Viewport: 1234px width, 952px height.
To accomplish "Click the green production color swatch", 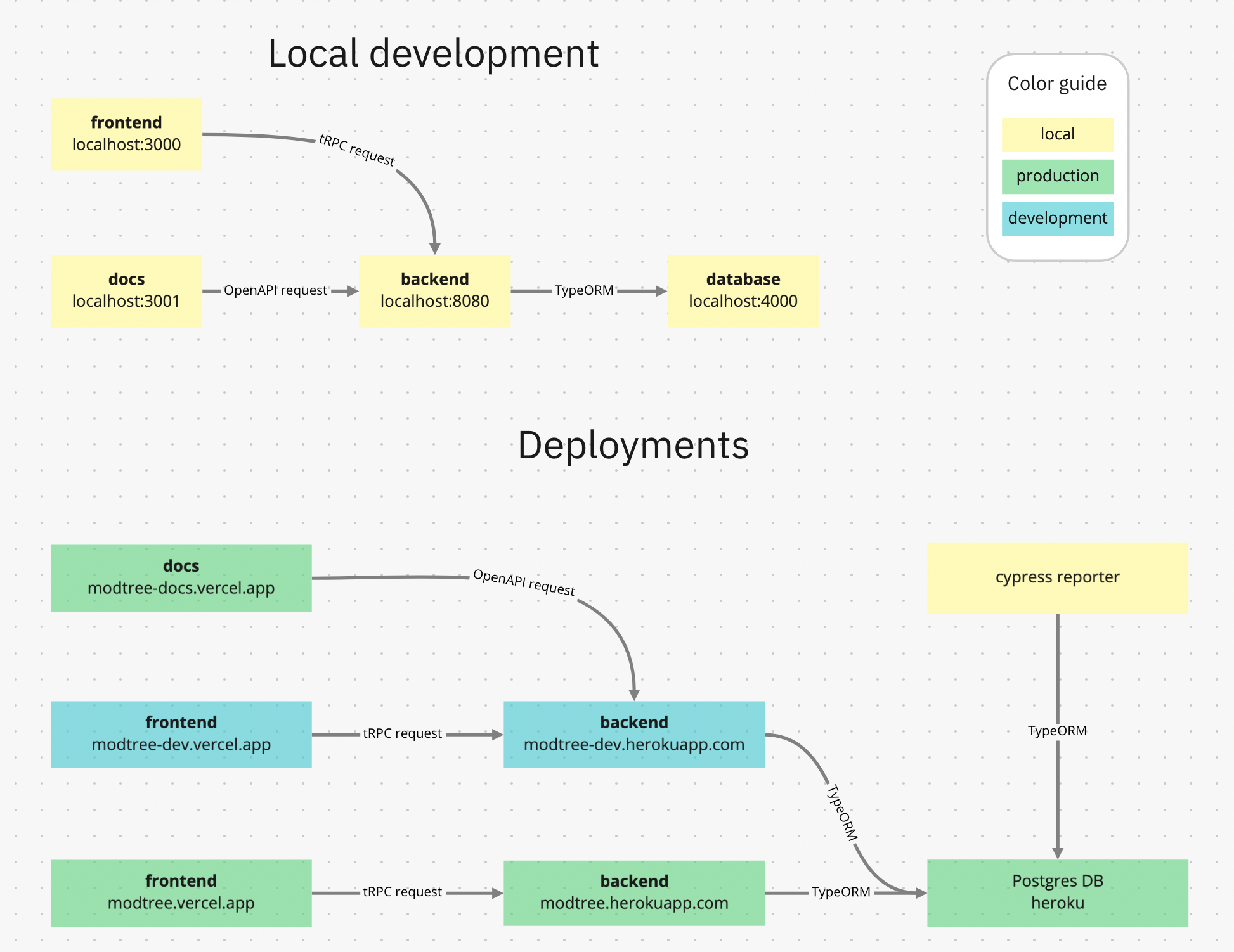I will pos(1057,176).
